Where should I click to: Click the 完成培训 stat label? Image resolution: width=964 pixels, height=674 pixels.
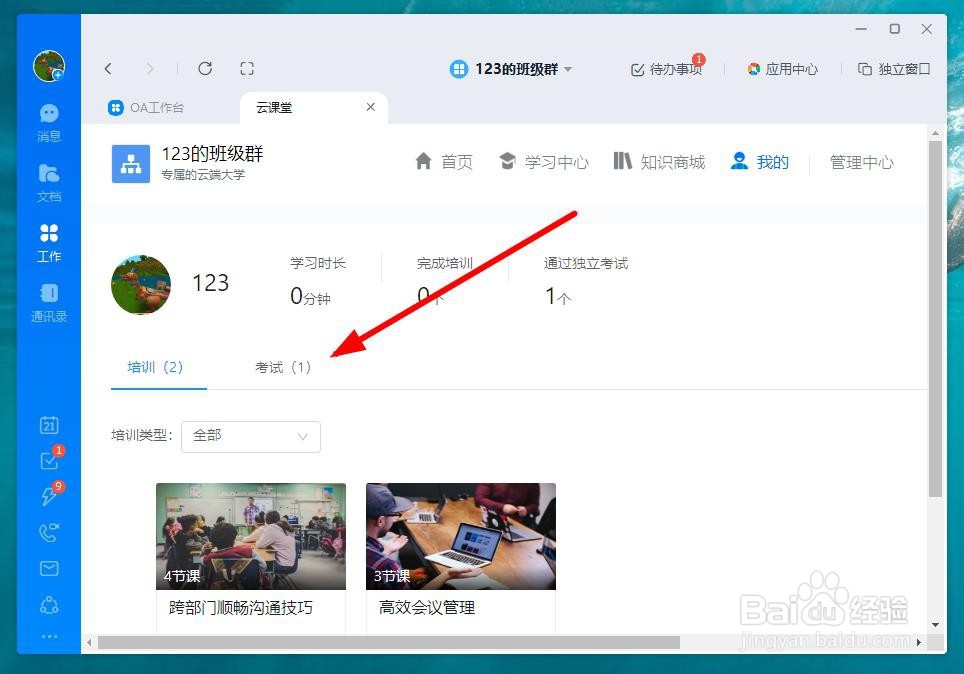point(444,263)
